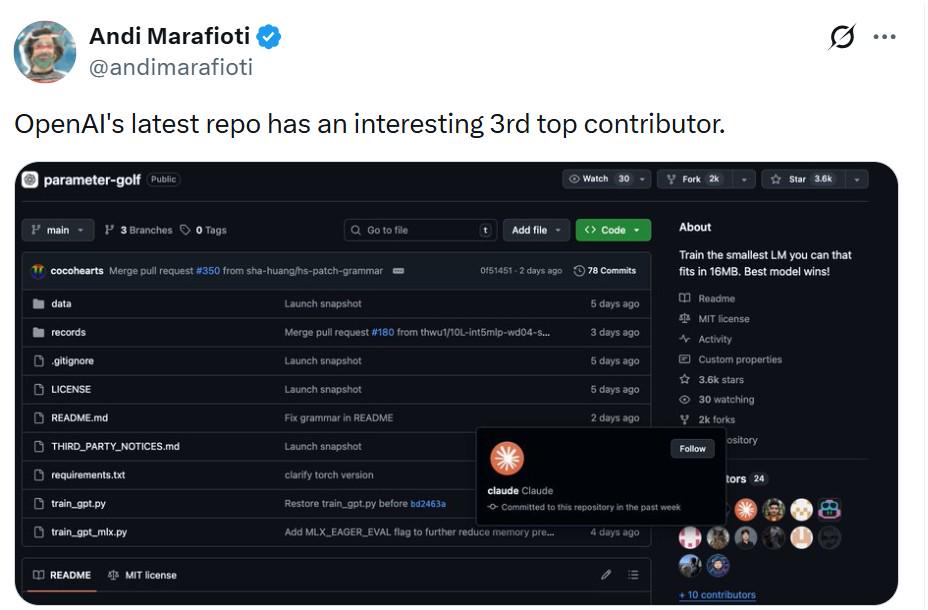The width and height of the screenshot is (928, 610).
Task: Click cocohearts' avatar next to the merge commit
Action: click(x=38, y=270)
